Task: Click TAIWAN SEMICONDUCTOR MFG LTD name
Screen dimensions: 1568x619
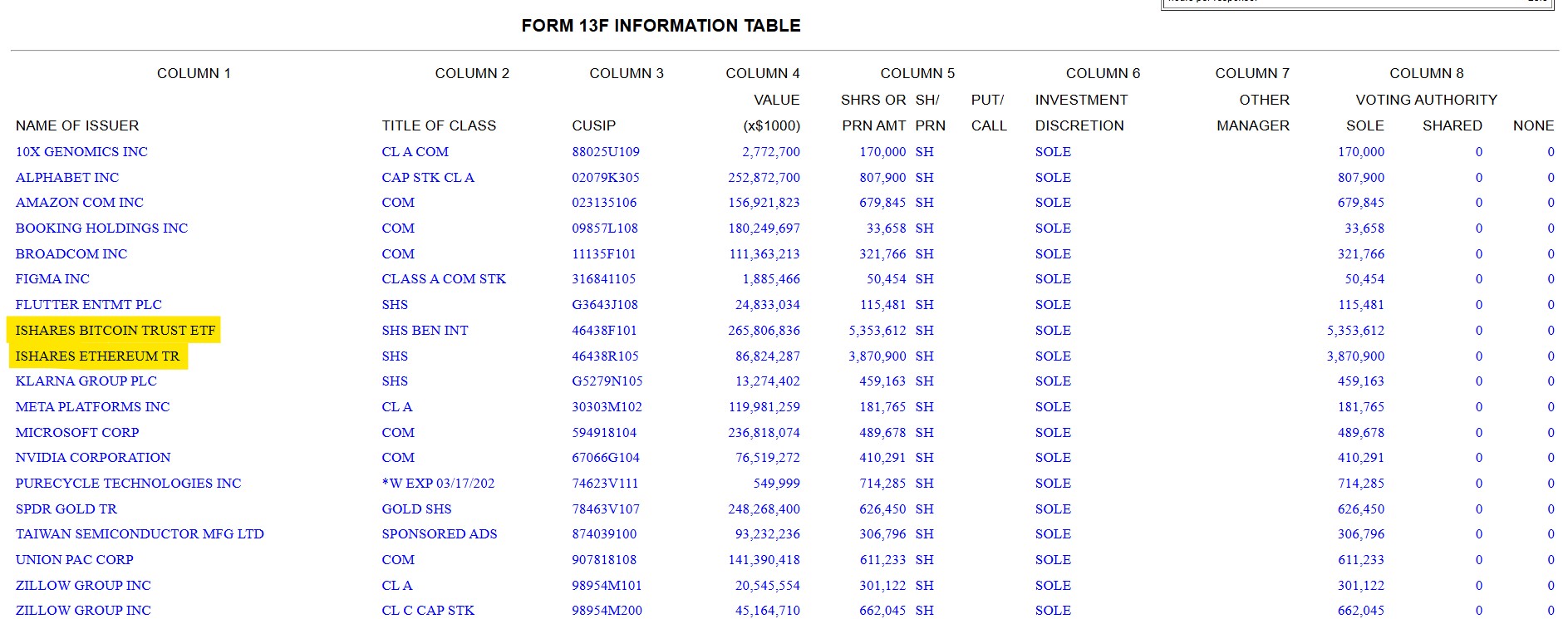Action: pyautogui.click(x=140, y=534)
